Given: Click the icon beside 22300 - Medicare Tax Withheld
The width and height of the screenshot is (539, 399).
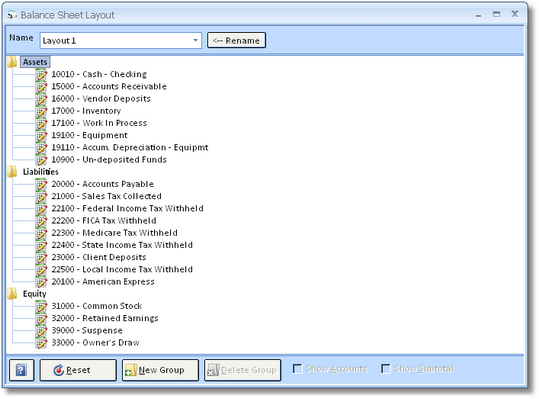Looking at the screenshot, I should coord(41,233).
